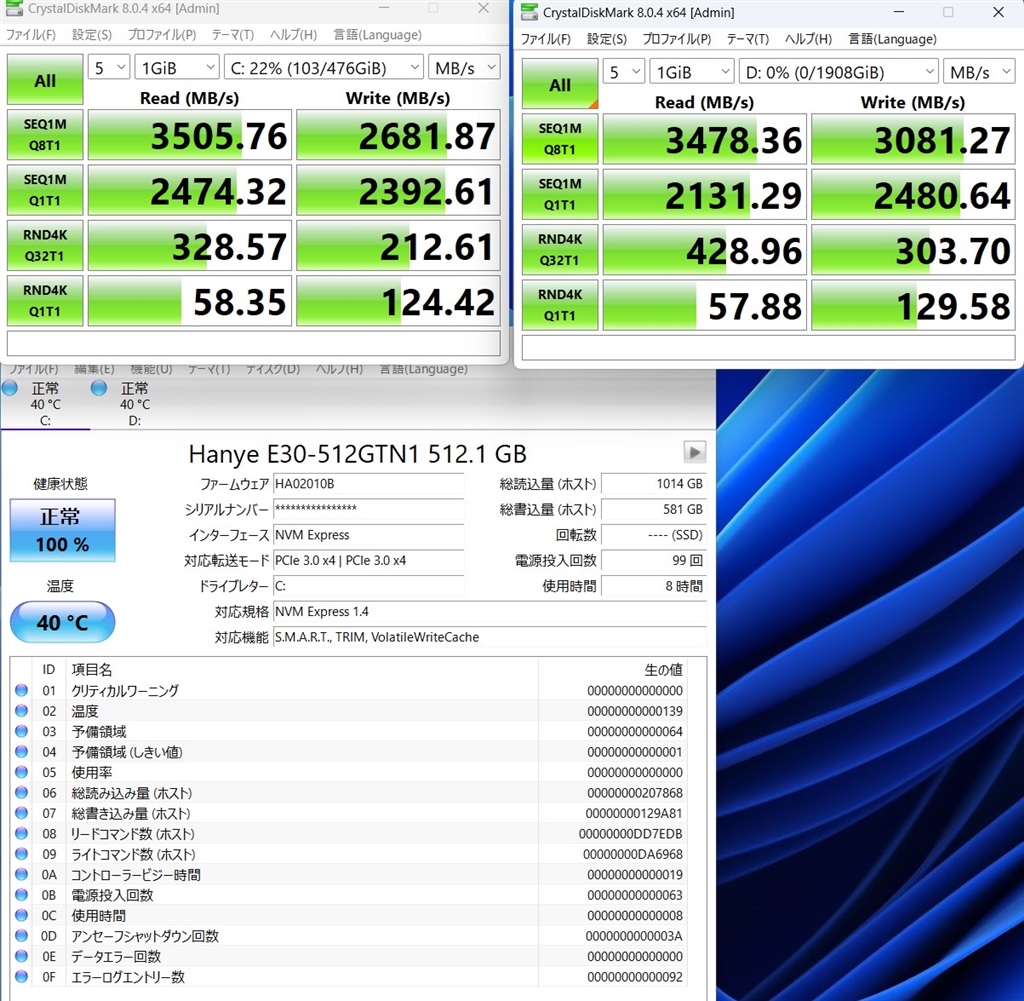This screenshot has width=1024, height=1001.
Task: Click the 3081.27 write result in right window
Action: (x=913, y=139)
